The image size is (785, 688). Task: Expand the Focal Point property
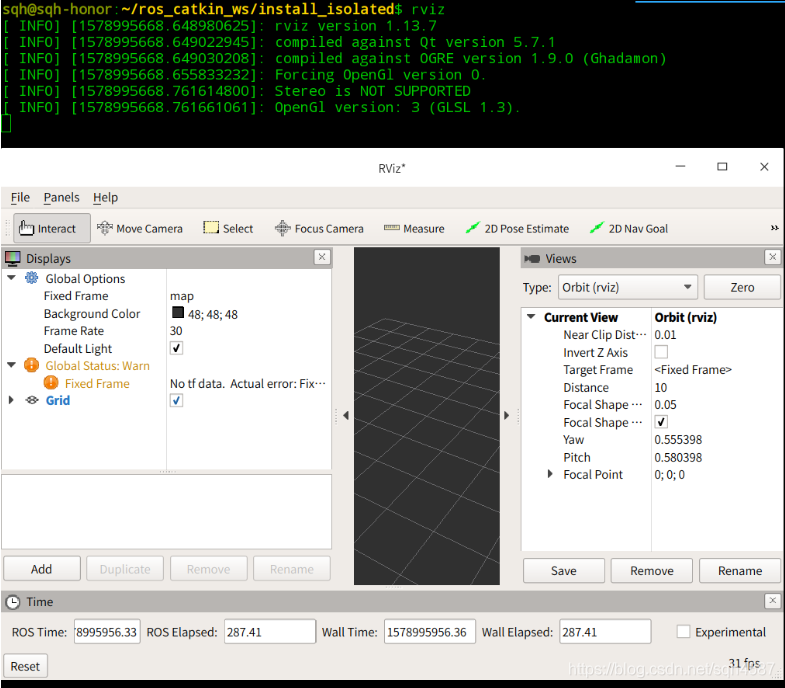(550, 474)
